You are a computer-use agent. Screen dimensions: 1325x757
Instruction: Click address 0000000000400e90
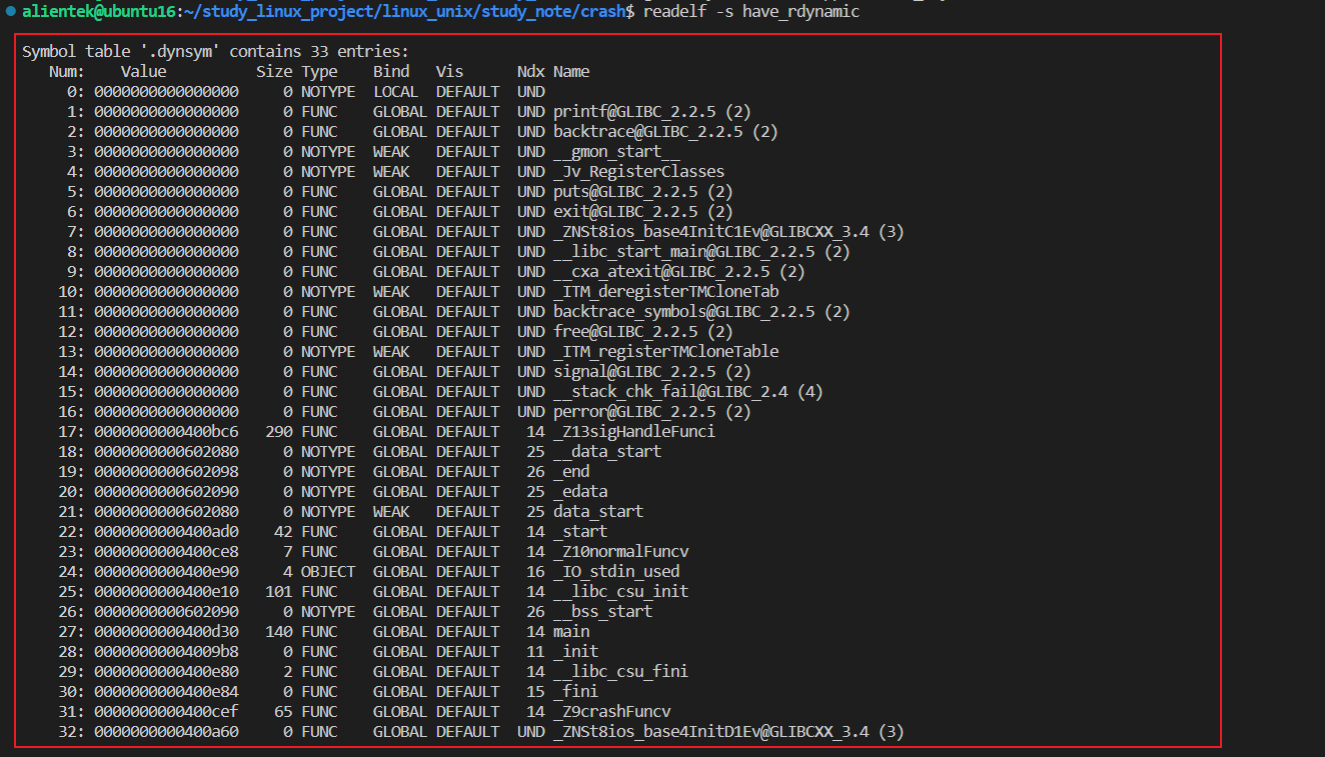(x=166, y=571)
